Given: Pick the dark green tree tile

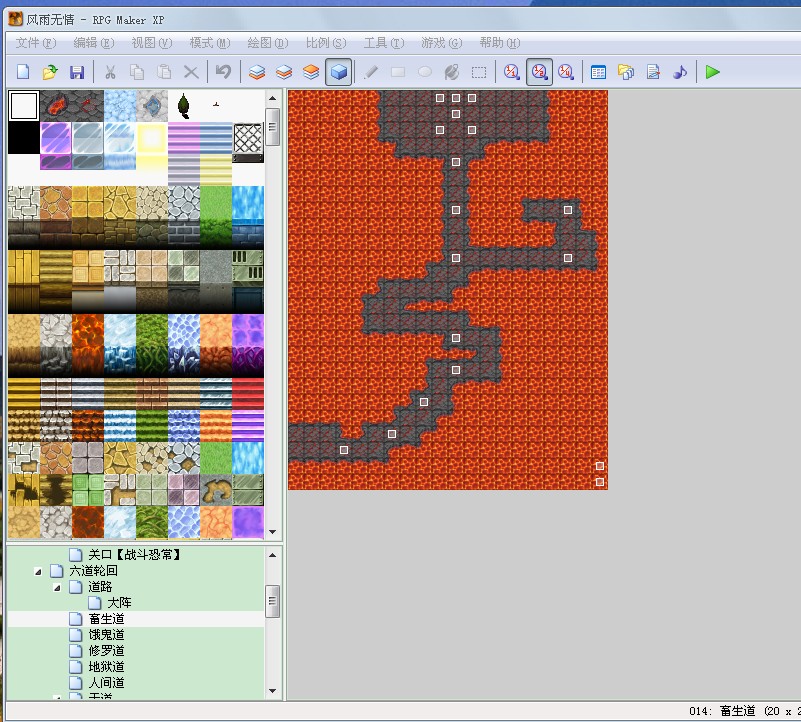Looking at the screenshot, I should (184, 106).
